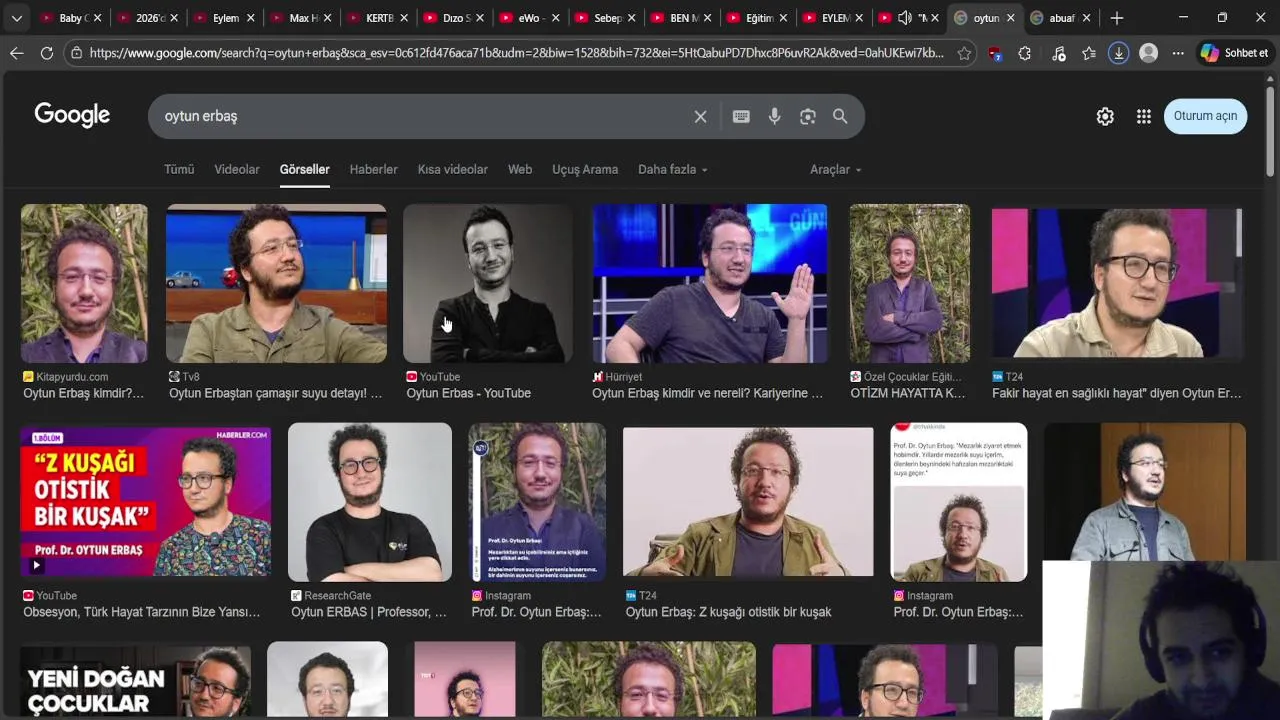The height and width of the screenshot is (720, 1280).
Task: Open the favorites list icon
Action: point(1089,53)
